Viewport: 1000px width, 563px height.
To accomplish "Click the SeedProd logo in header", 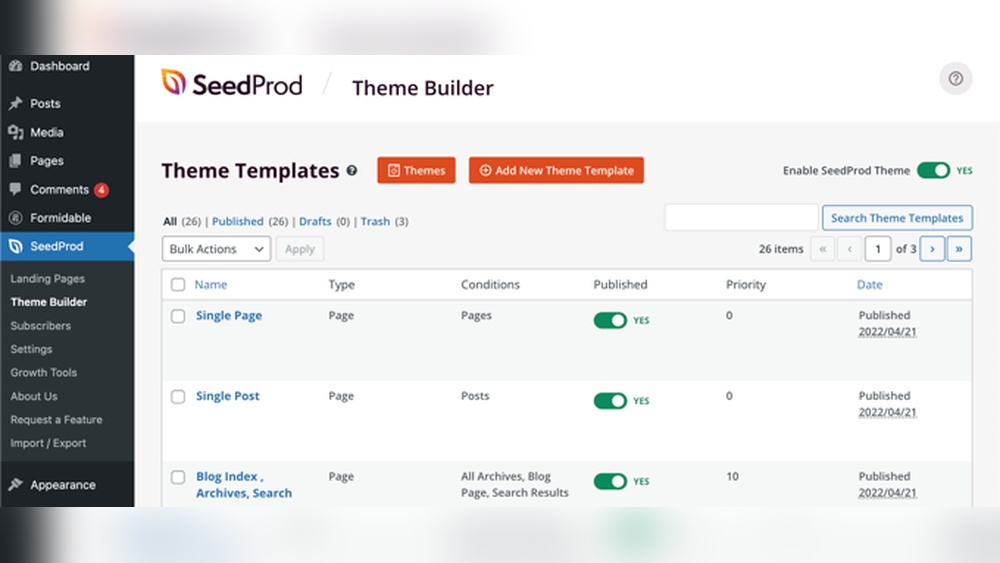I will [x=232, y=84].
